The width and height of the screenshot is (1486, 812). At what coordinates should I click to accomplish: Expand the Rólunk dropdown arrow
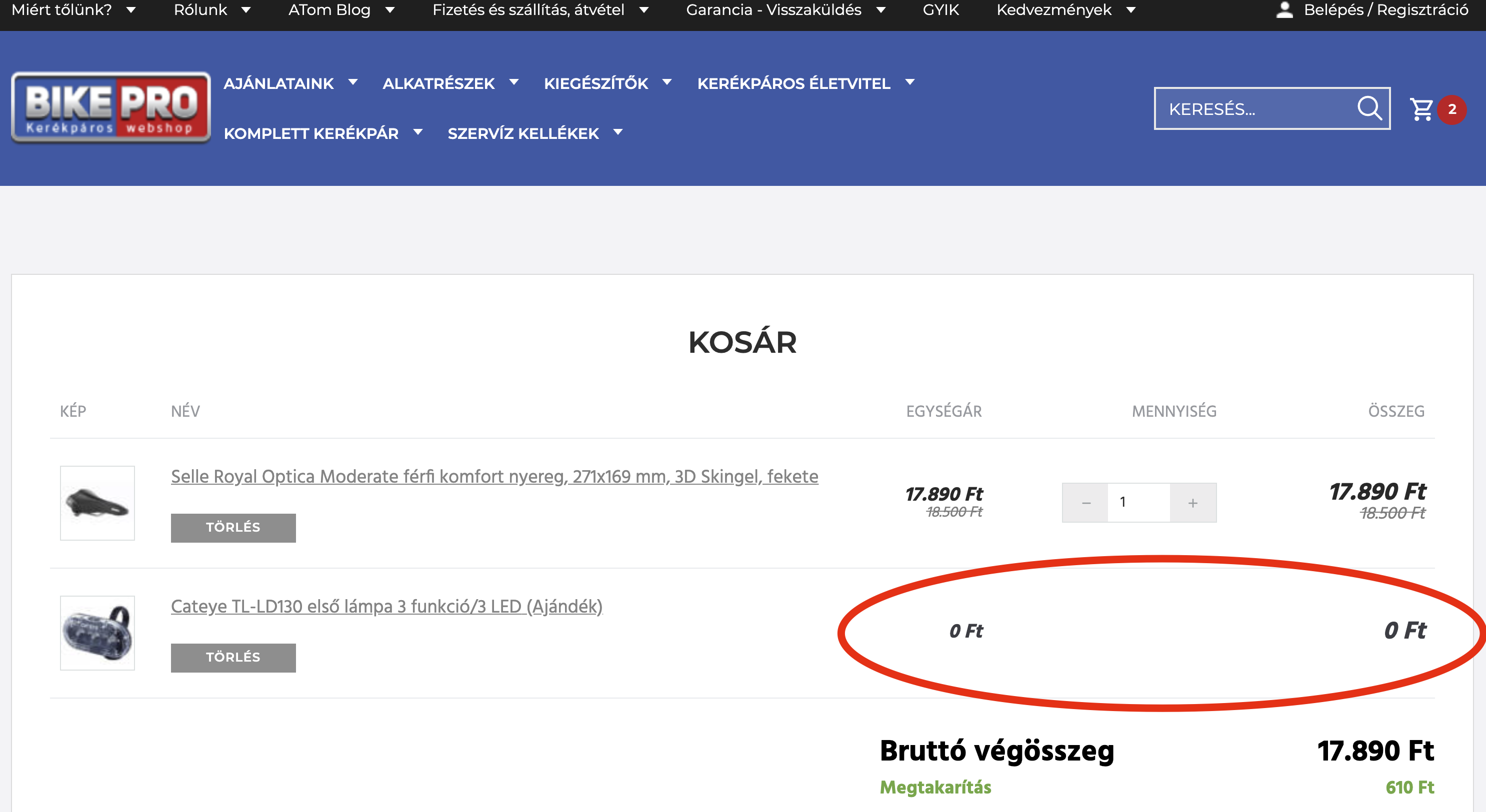tap(245, 10)
